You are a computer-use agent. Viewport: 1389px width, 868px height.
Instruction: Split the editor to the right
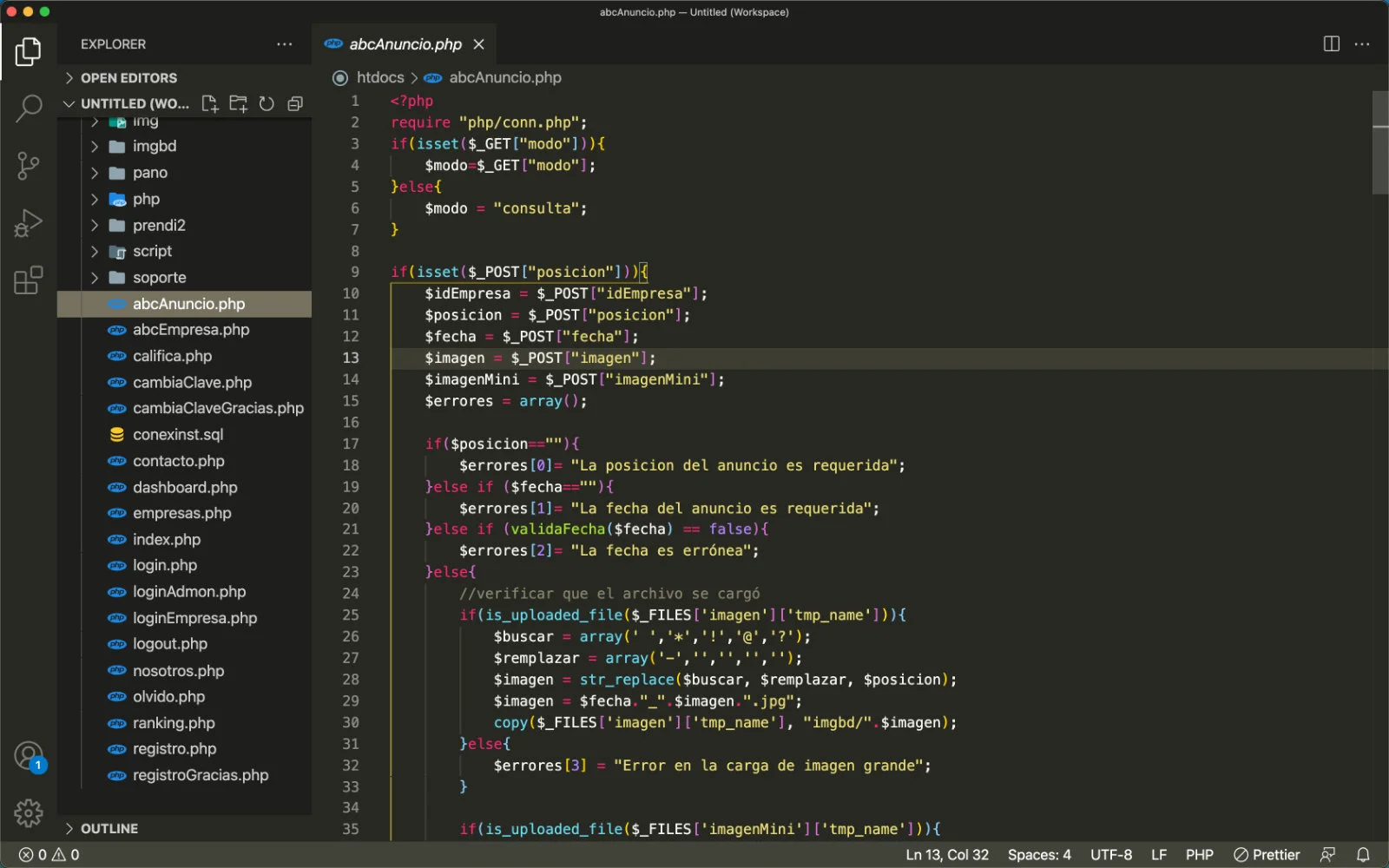click(1331, 44)
